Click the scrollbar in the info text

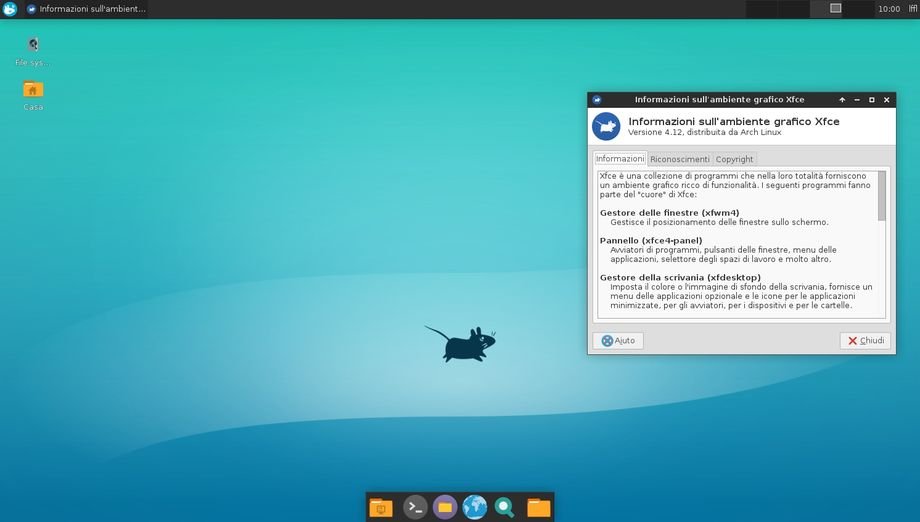coord(881,197)
